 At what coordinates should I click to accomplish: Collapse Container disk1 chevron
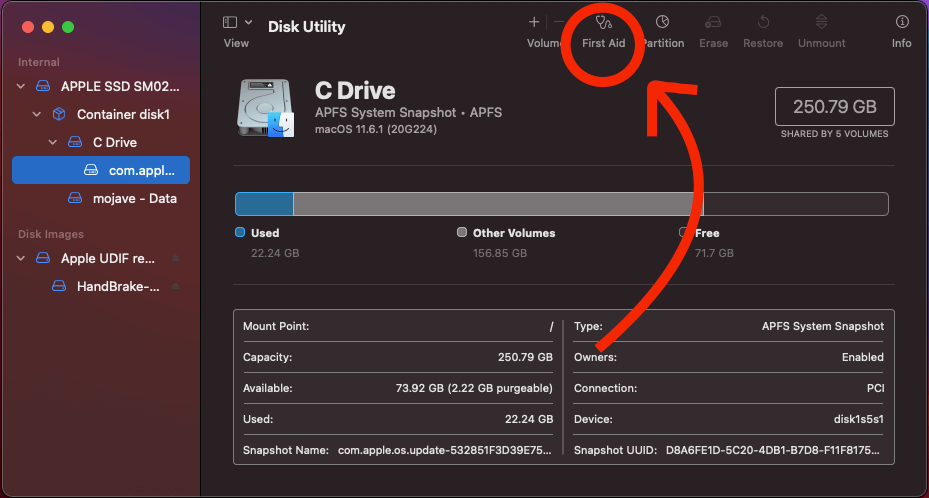click(37, 114)
